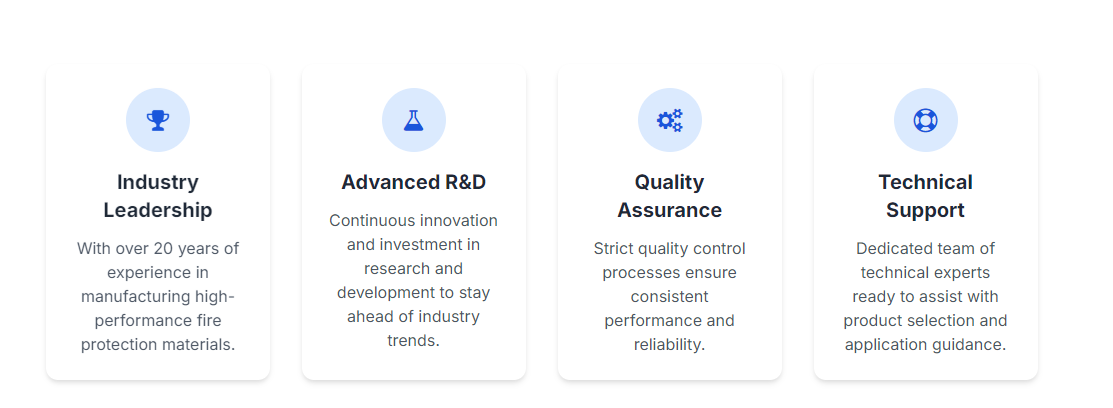Click the life ring icon for Technical Support

click(x=926, y=120)
